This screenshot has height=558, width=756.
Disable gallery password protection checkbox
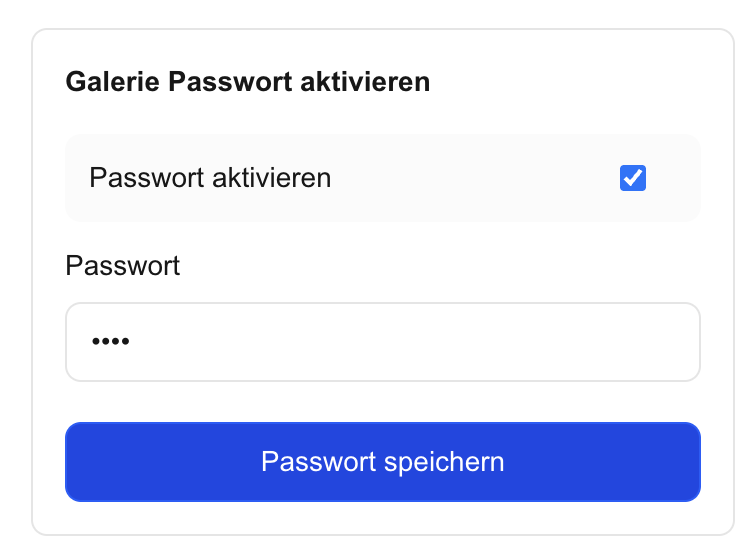click(633, 178)
